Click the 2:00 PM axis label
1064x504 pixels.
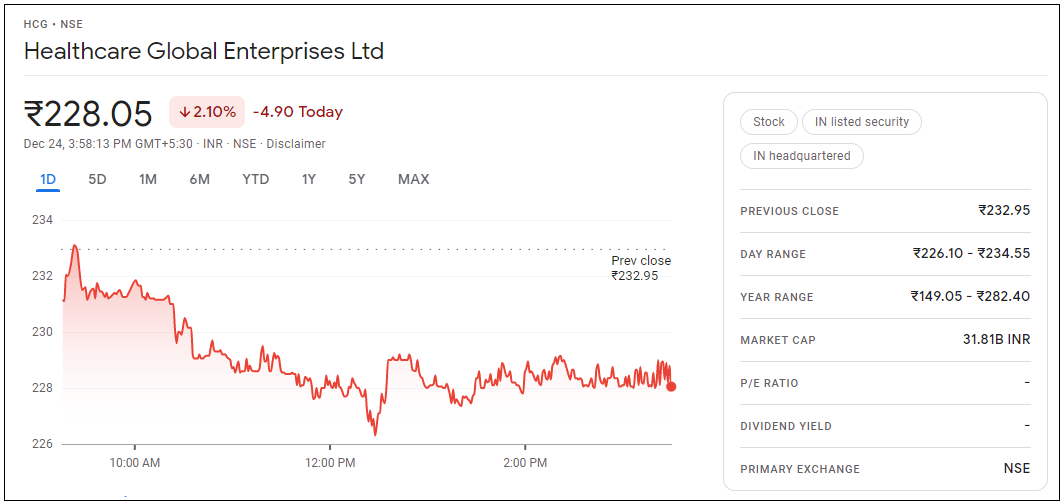click(x=525, y=464)
